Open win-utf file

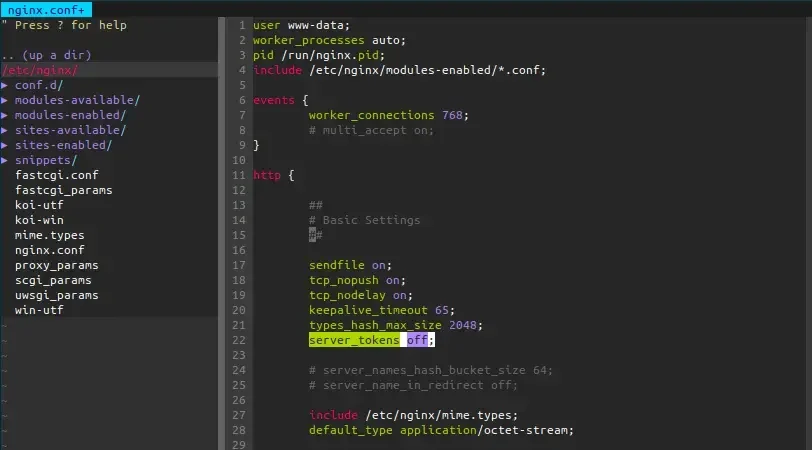tap(39, 310)
